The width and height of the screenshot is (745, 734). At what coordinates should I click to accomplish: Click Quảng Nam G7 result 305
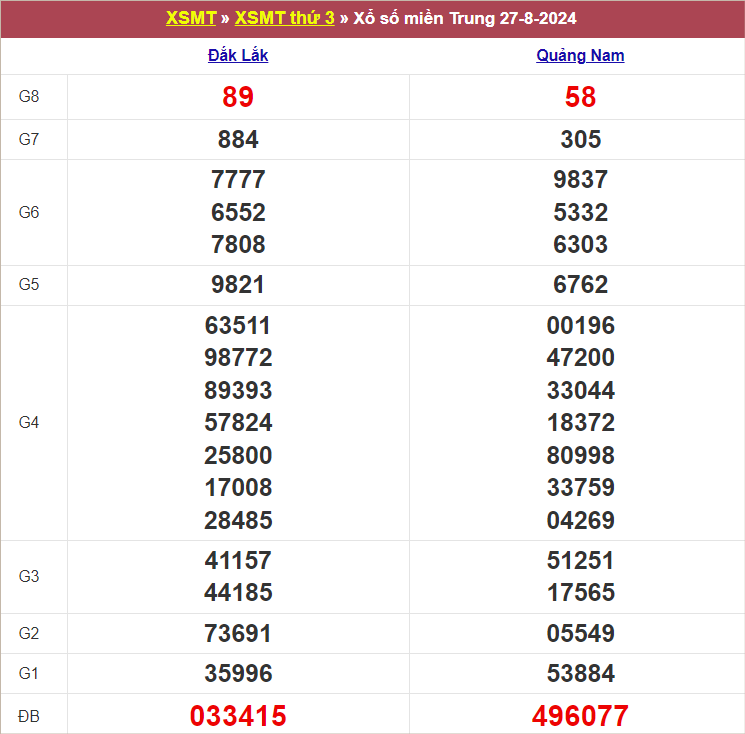coord(581,140)
